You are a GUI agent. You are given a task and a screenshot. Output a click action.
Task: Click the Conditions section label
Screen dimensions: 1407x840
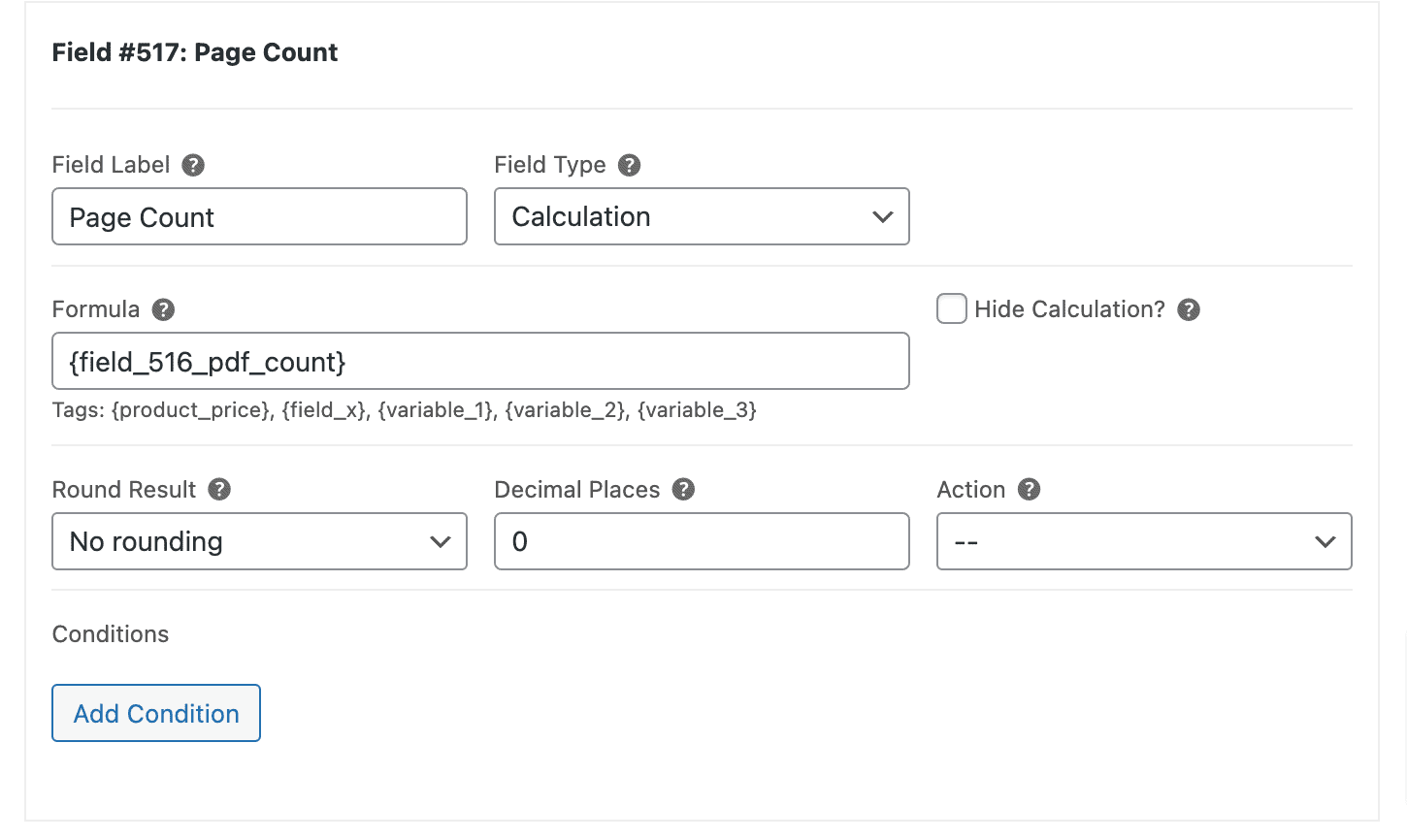click(x=111, y=634)
